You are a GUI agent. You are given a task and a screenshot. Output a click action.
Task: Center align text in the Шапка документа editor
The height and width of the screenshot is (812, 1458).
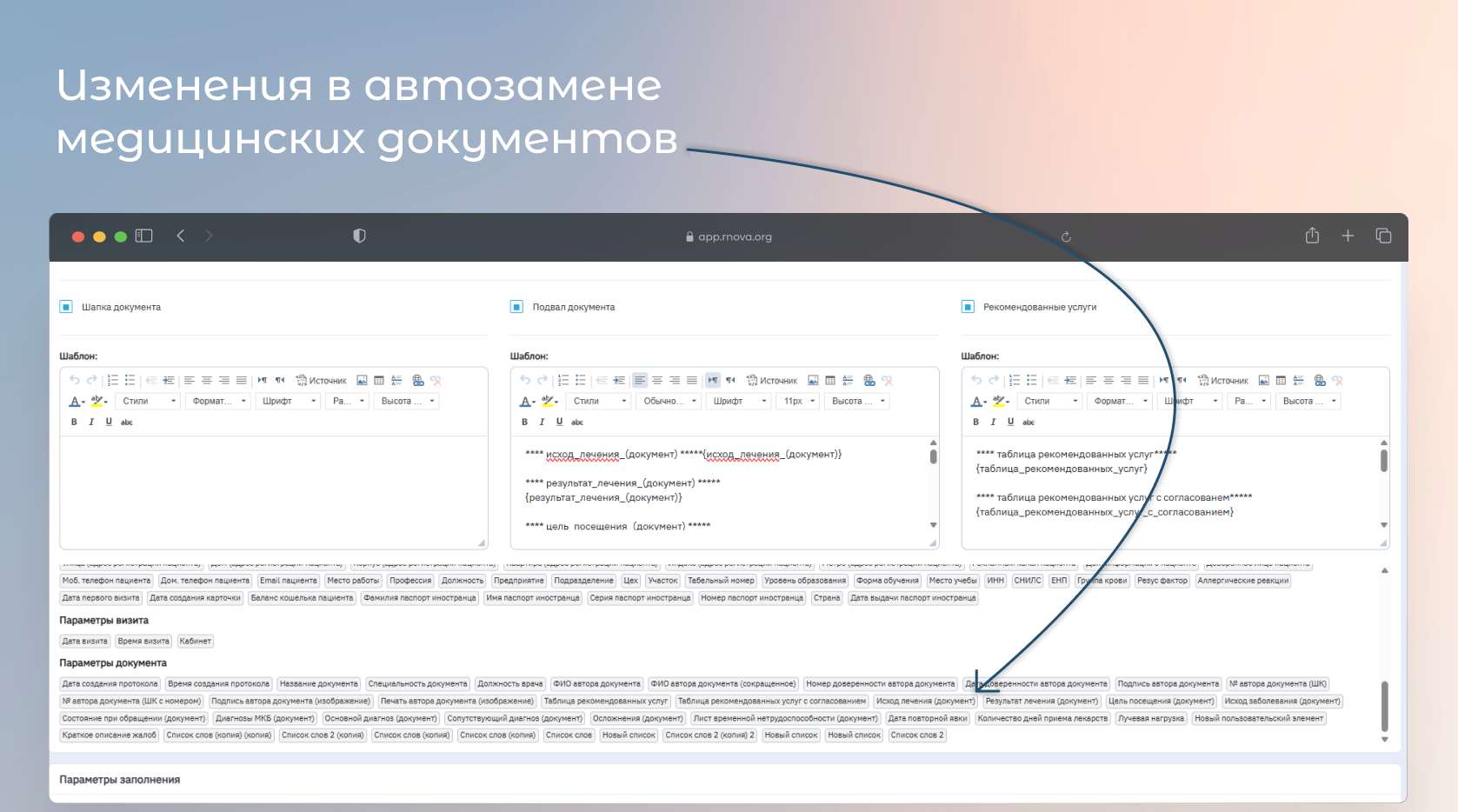point(207,381)
